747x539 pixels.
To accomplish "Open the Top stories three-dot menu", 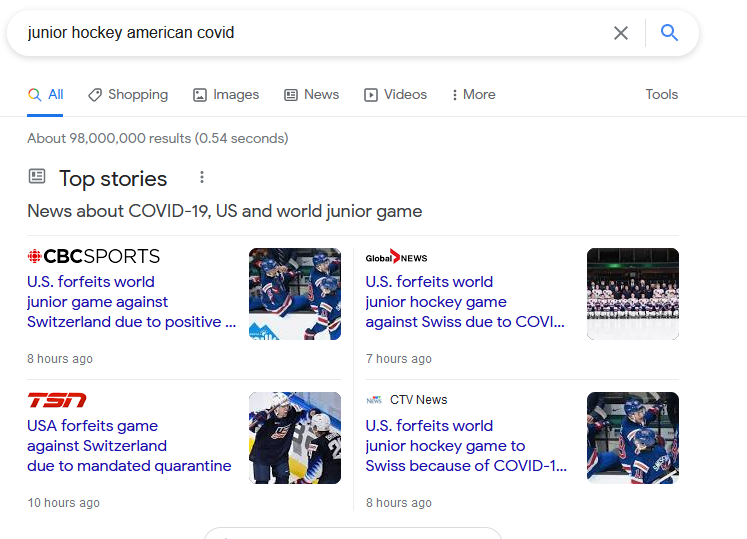I will [202, 177].
